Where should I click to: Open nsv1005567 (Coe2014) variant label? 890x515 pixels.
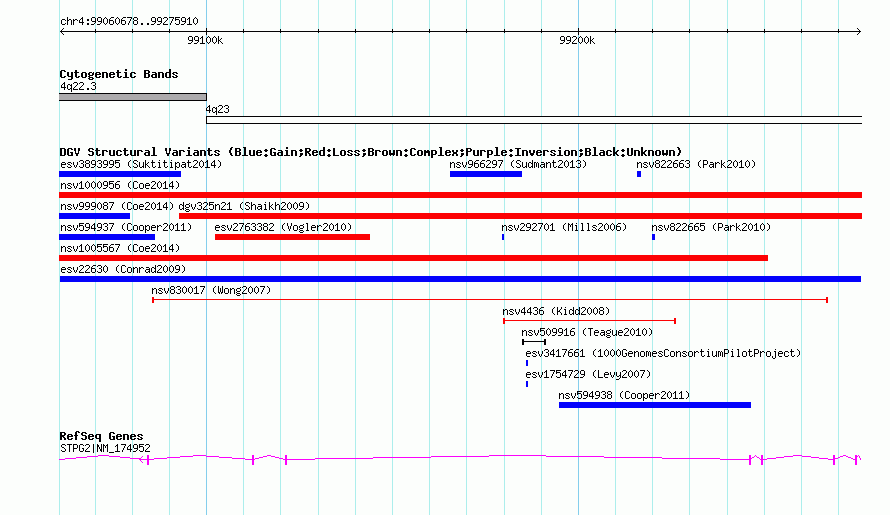[x=120, y=248]
